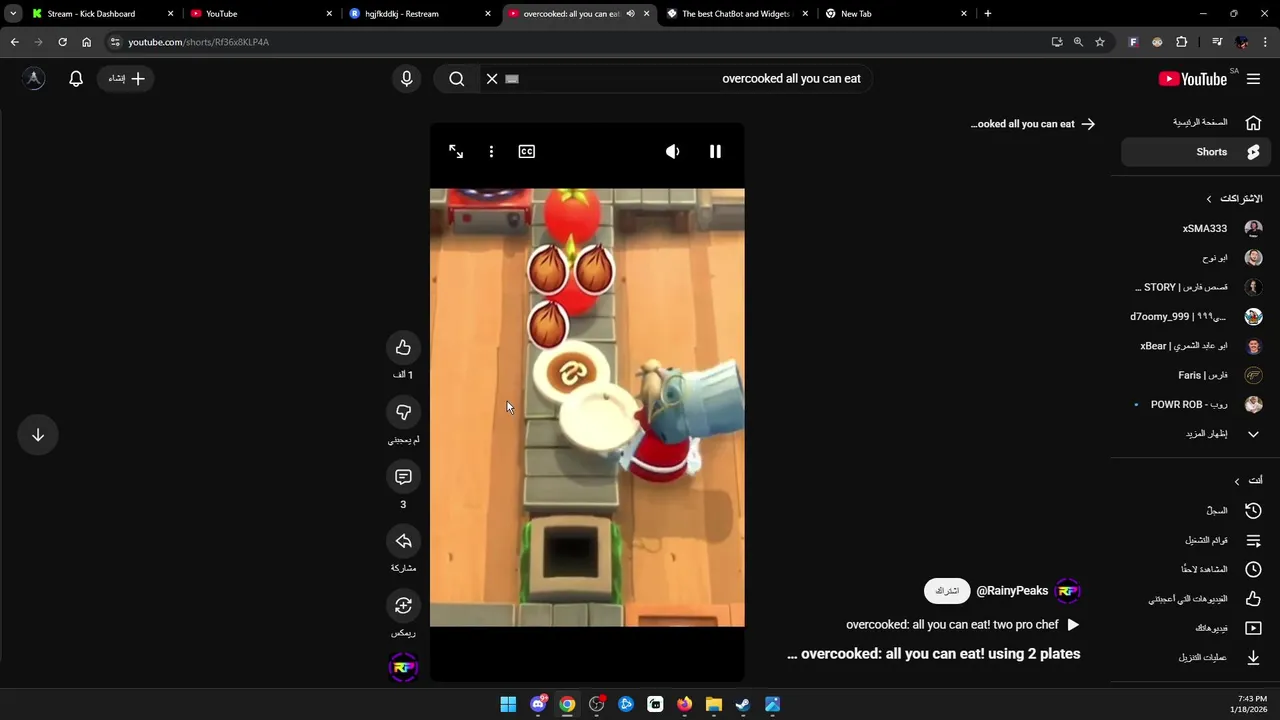Open the sidebar Home page item

[x=1195, y=122]
